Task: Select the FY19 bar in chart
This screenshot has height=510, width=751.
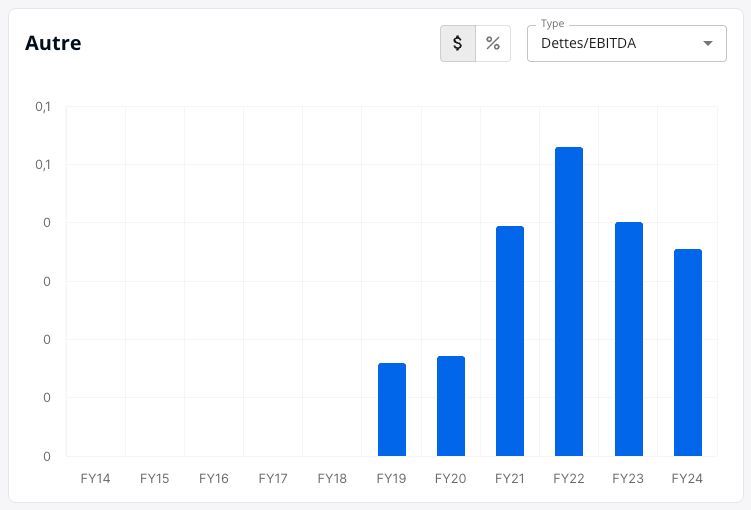Action: pyautogui.click(x=392, y=409)
